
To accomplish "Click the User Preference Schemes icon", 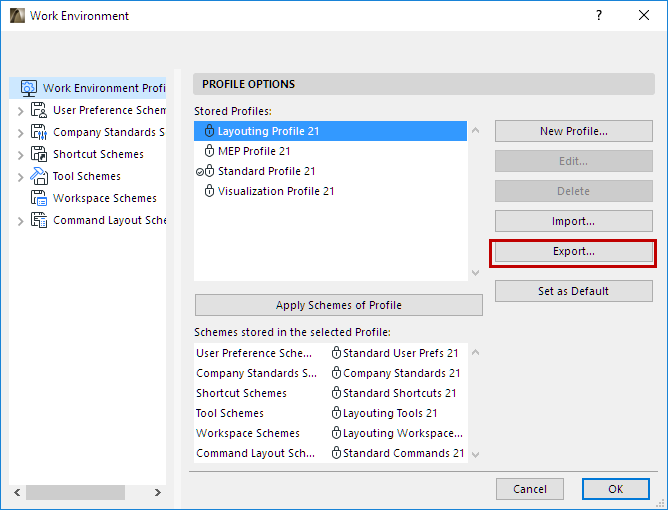I will 39,110.
